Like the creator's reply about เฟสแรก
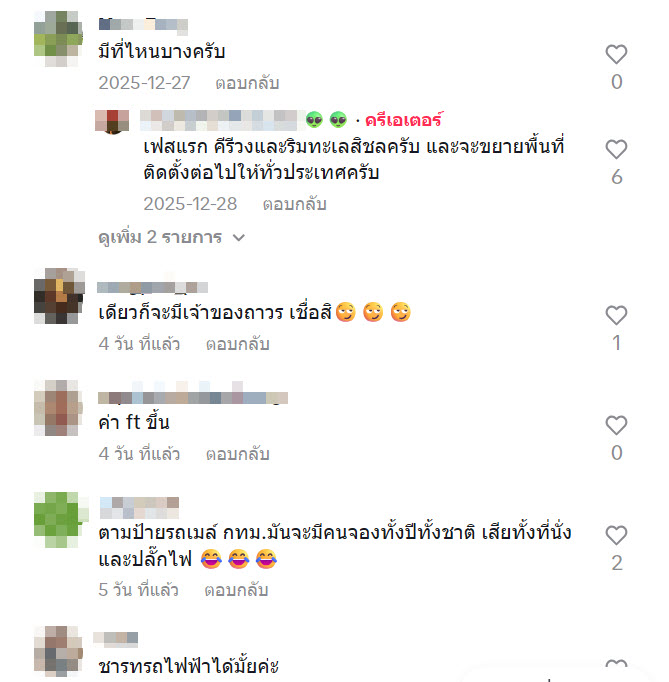This screenshot has width=669, height=682. pos(616,150)
